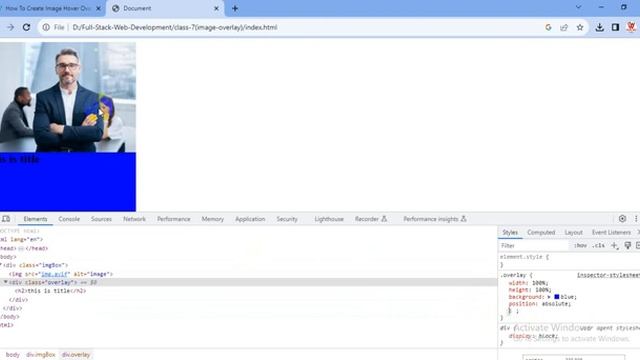Image resolution: width=640 pixels, height=360 pixels.
Task: Click the address bar URL
Action: pos(175,27)
